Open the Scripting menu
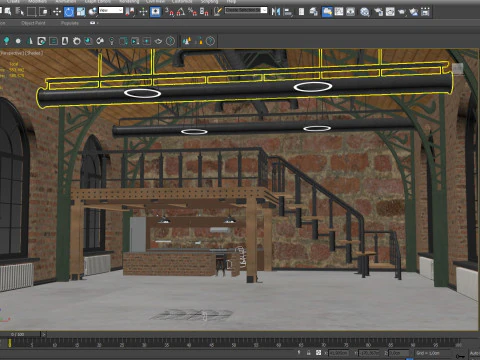 209,2
